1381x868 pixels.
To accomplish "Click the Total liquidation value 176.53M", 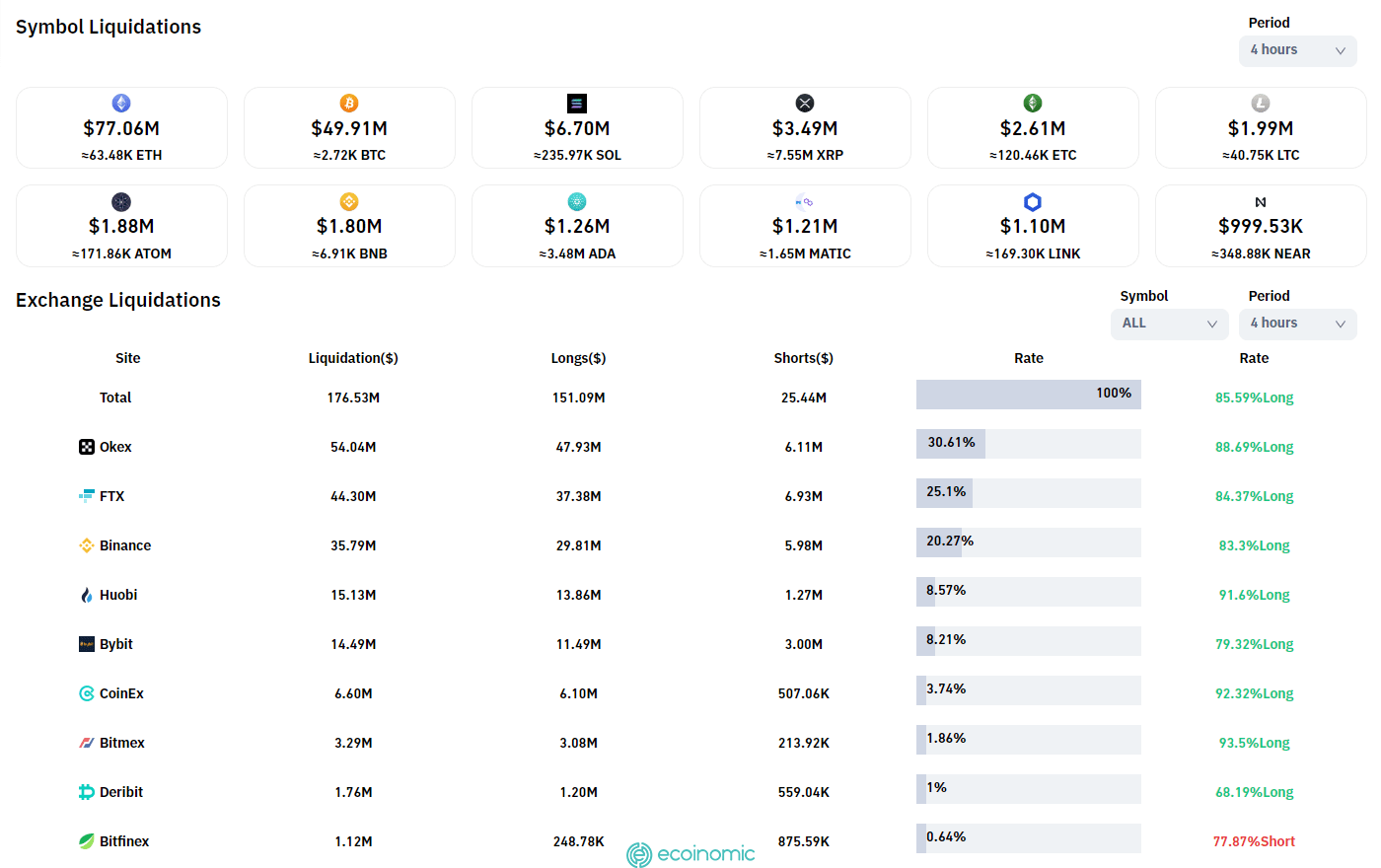I will [x=353, y=398].
